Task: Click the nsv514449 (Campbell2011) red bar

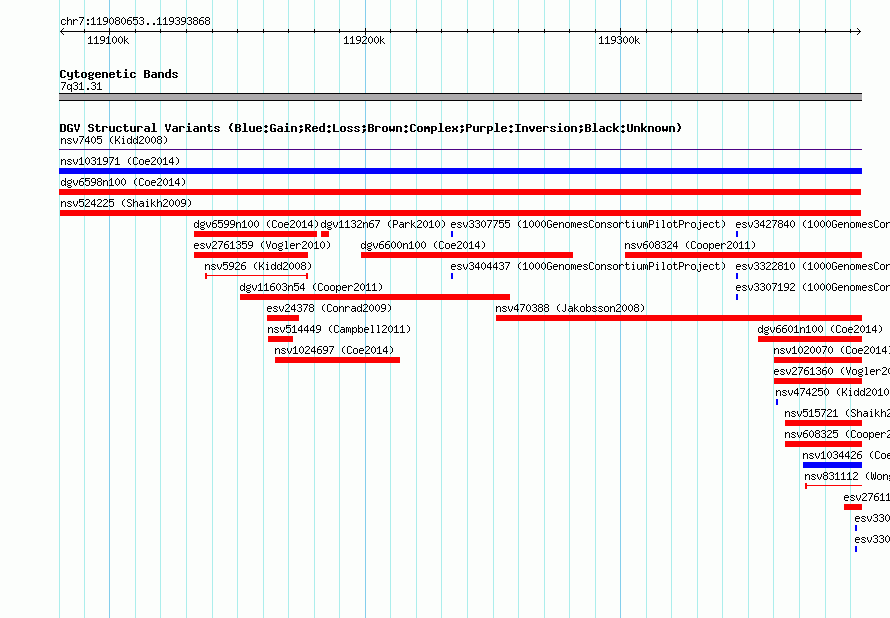Action: 280,339
